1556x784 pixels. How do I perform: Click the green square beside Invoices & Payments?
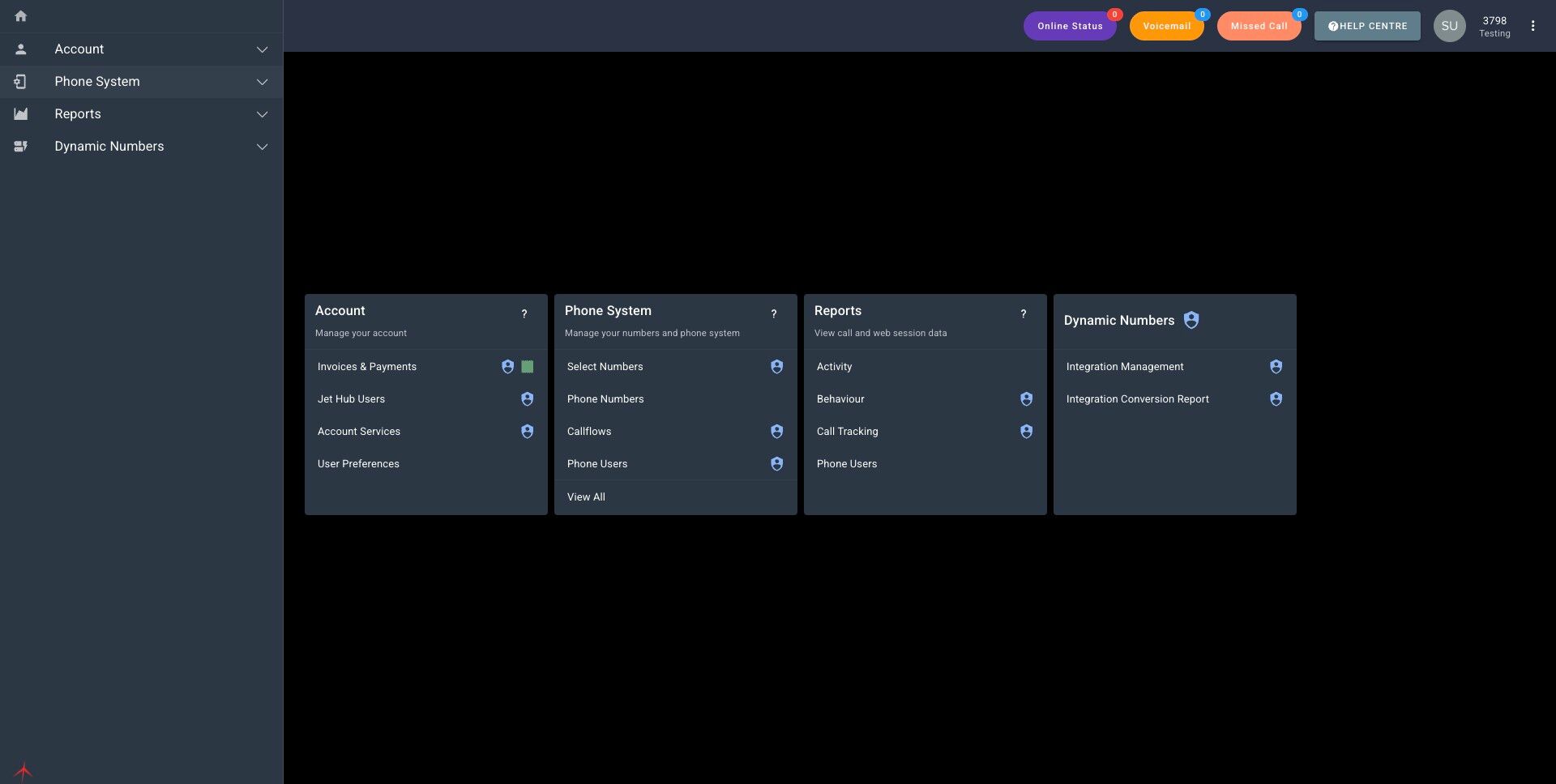click(528, 367)
